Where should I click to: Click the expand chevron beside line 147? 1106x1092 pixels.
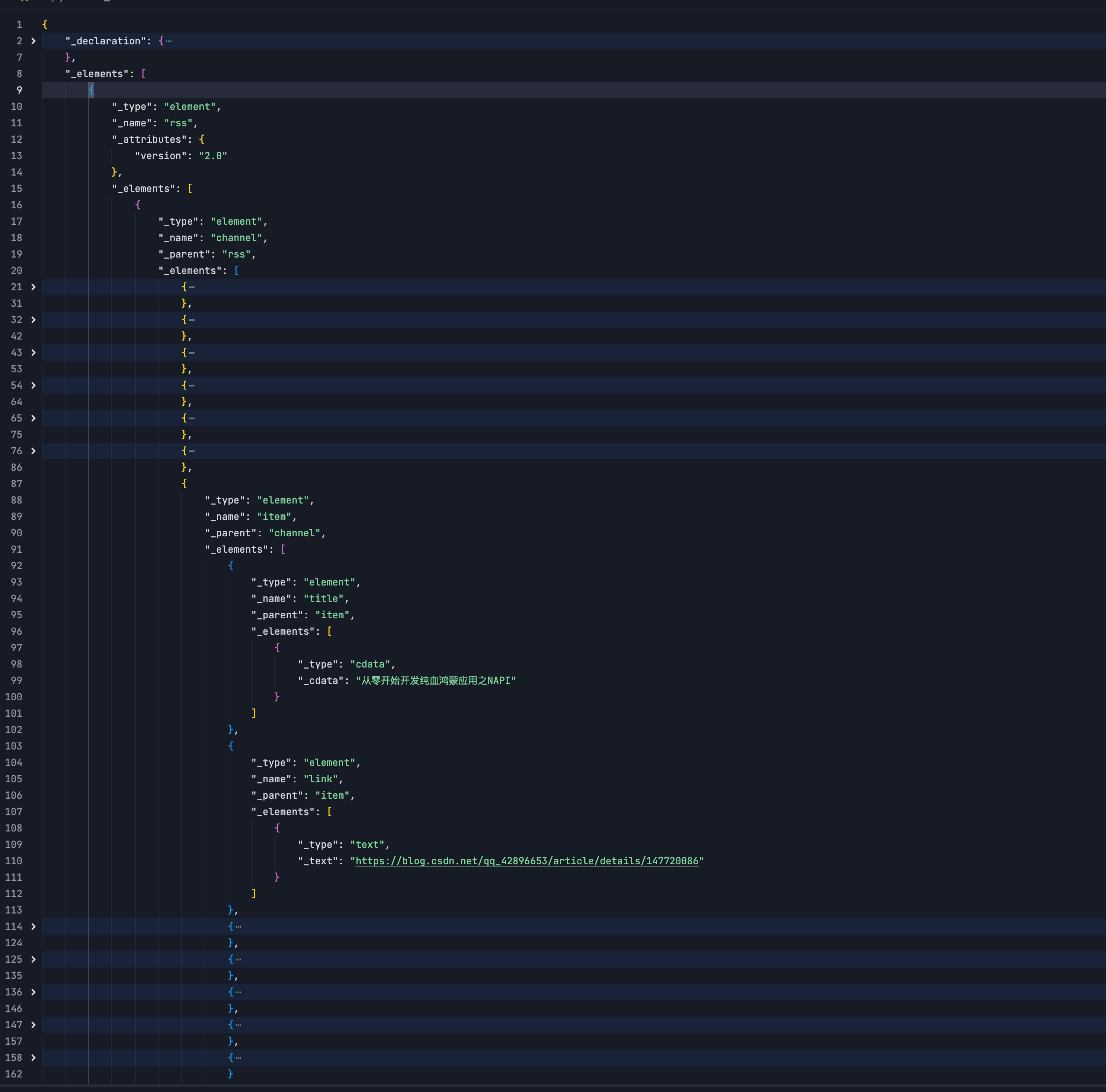click(33, 1025)
